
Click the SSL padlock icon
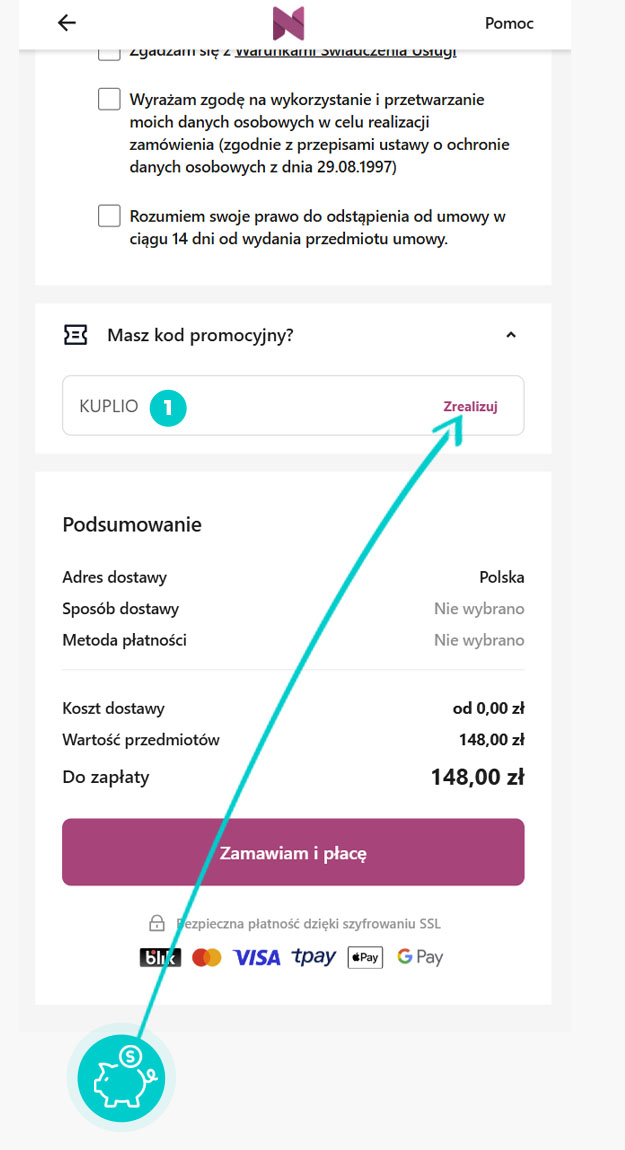coord(157,922)
